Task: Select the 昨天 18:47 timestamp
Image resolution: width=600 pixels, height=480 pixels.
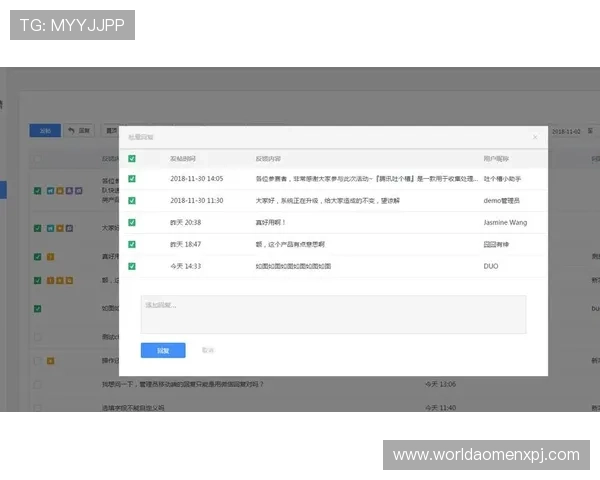Action: pos(185,244)
